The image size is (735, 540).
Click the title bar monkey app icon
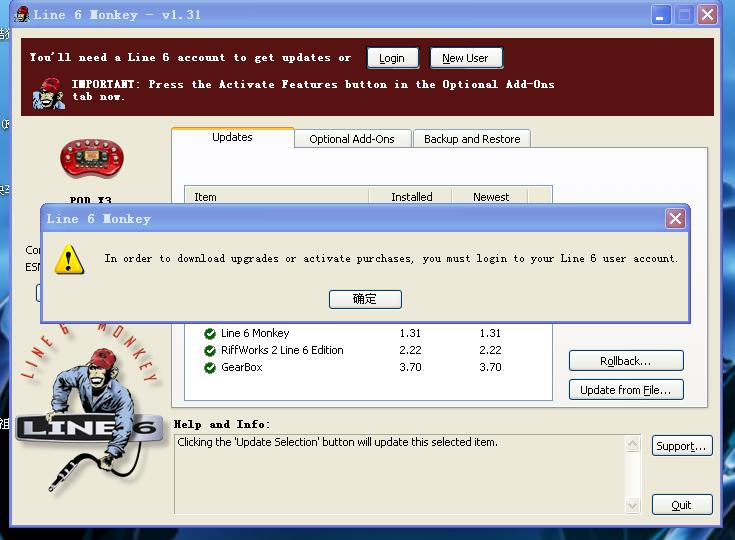click(x=22, y=15)
